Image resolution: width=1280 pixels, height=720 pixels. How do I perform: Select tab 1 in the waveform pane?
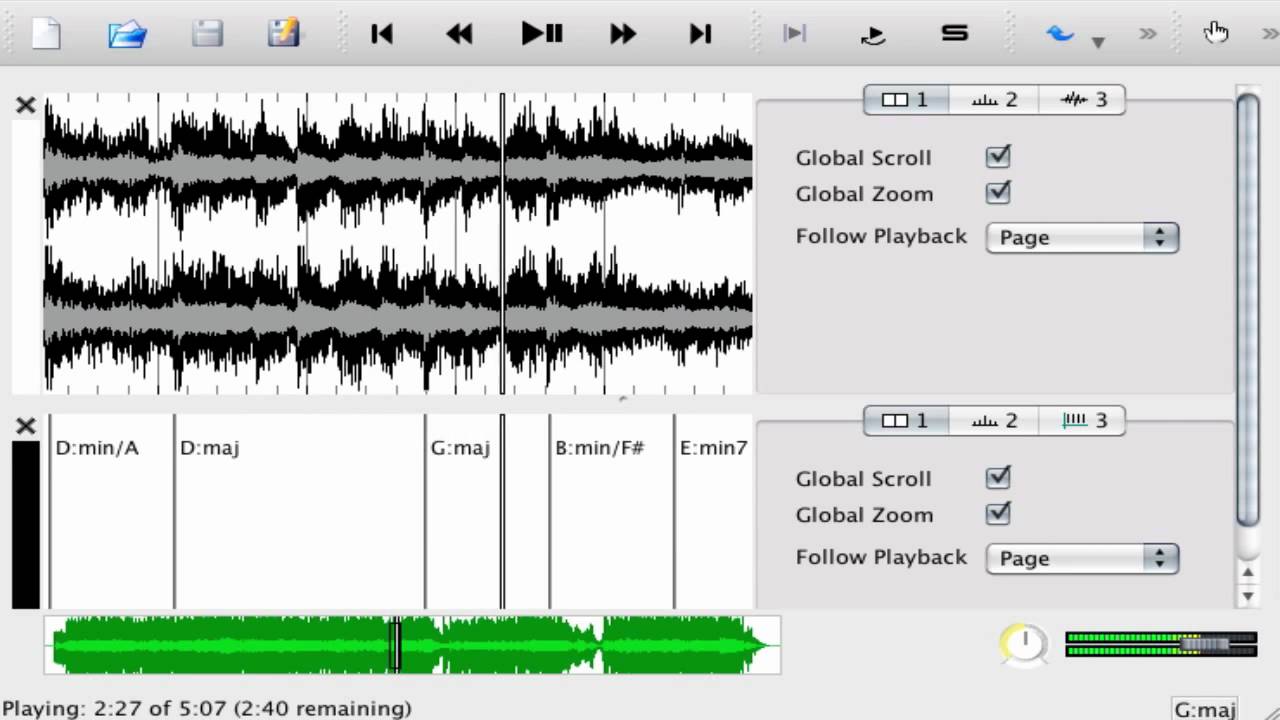click(x=905, y=100)
